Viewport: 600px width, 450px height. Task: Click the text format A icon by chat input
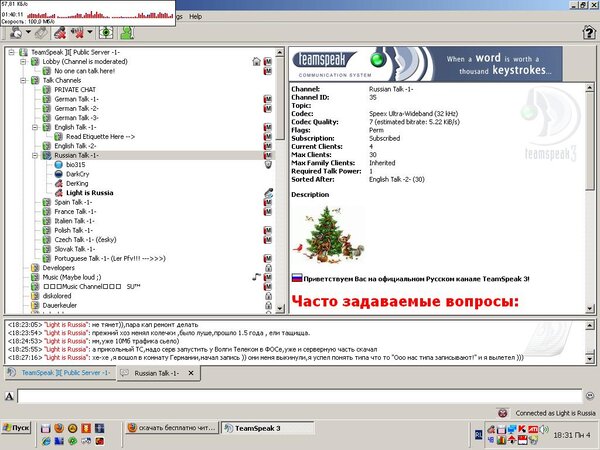pyautogui.click(x=9, y=397)
